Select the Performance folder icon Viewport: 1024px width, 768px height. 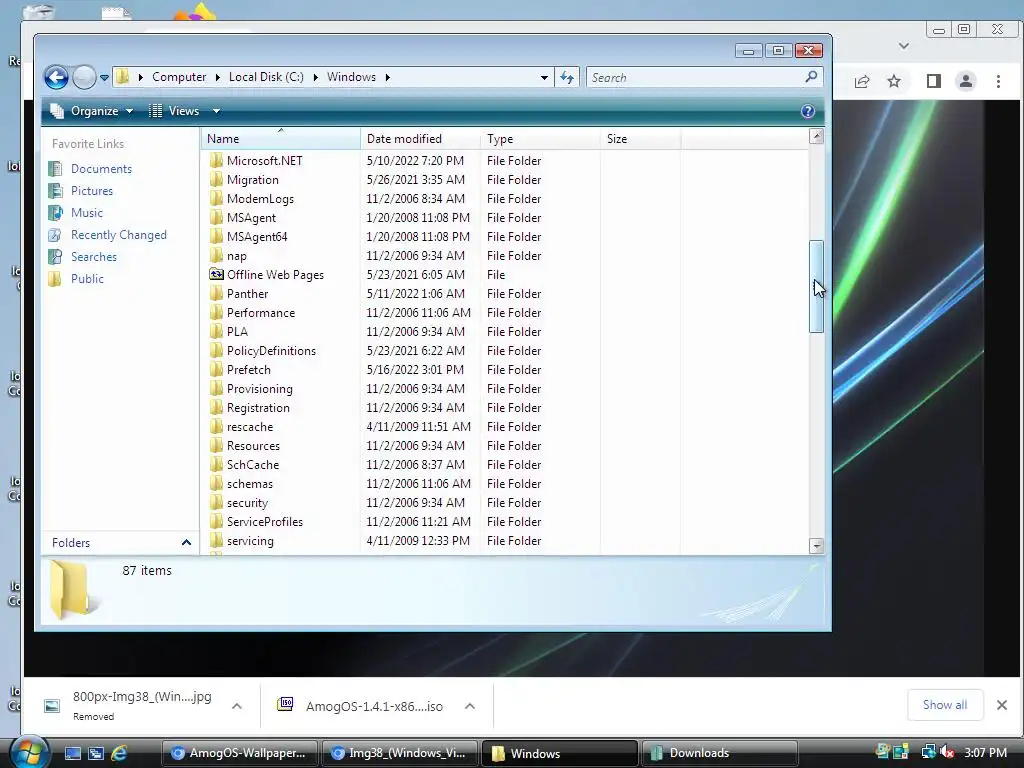point(217,313)
